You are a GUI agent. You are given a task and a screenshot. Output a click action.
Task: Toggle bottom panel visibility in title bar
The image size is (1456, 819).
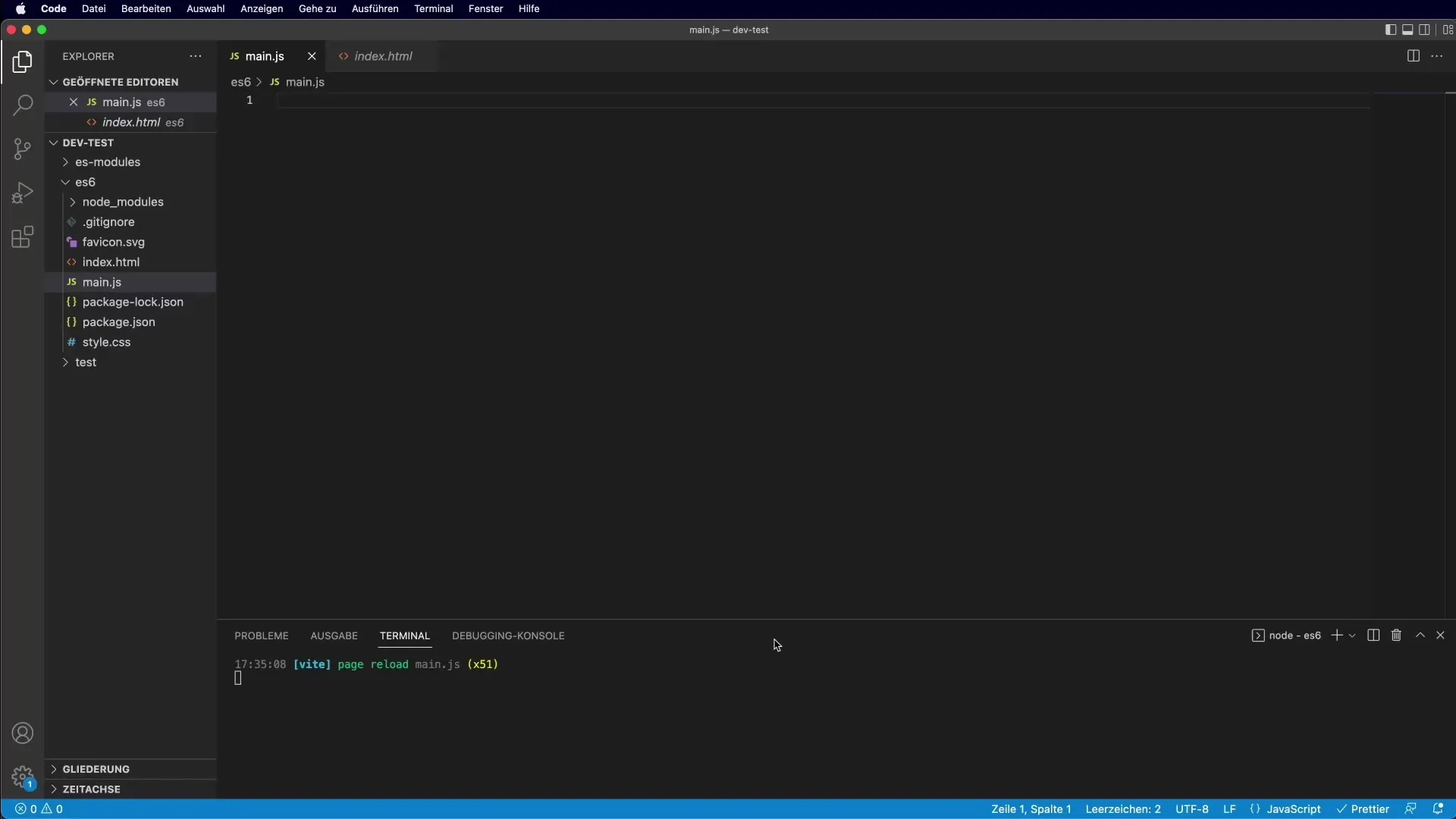[x=1407, y=30]
